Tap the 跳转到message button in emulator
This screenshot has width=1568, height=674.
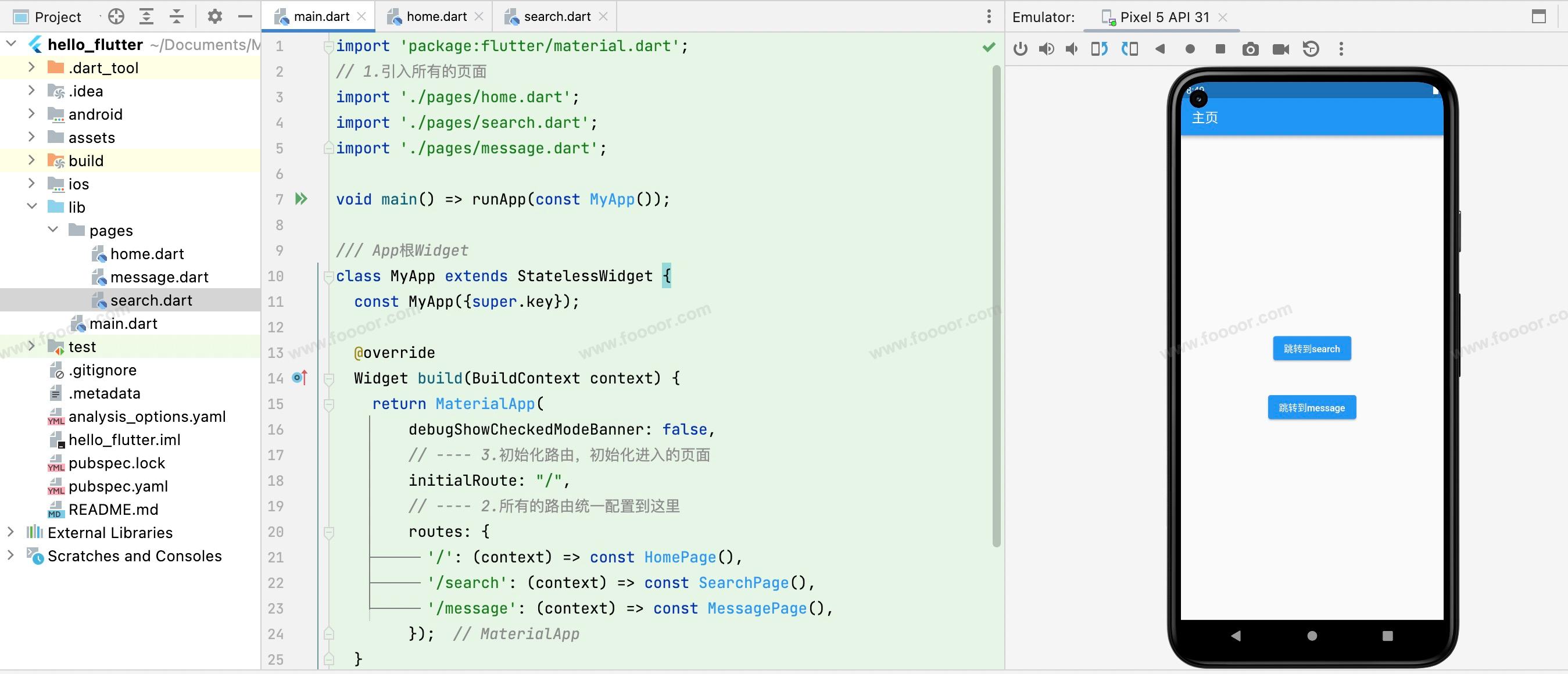click(x=1311, y=407)
